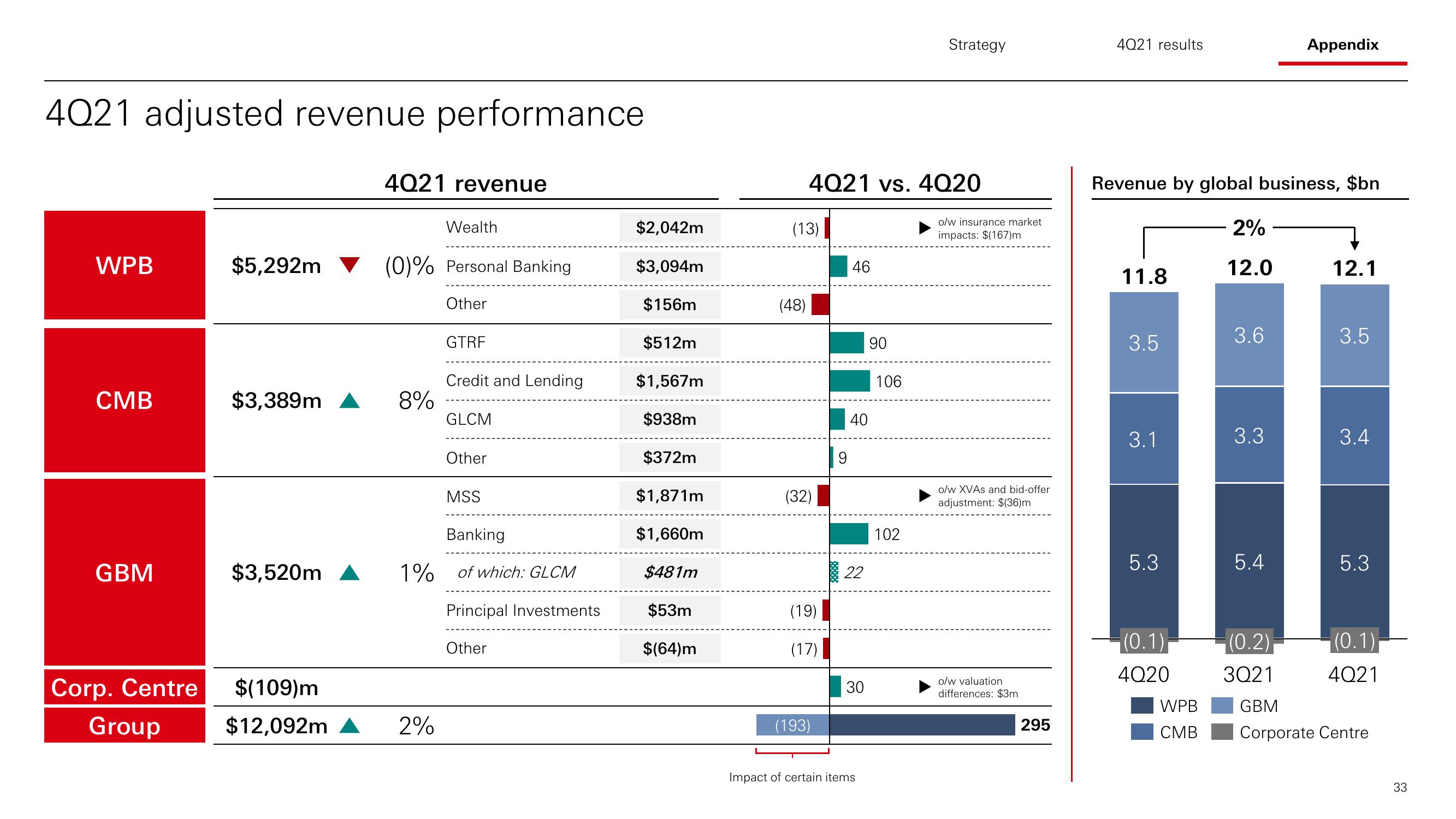Click the black arrow before valuation differences note
Viewport: 1456px width, 819px height.
pyautogui.click(x=924, y=687)
